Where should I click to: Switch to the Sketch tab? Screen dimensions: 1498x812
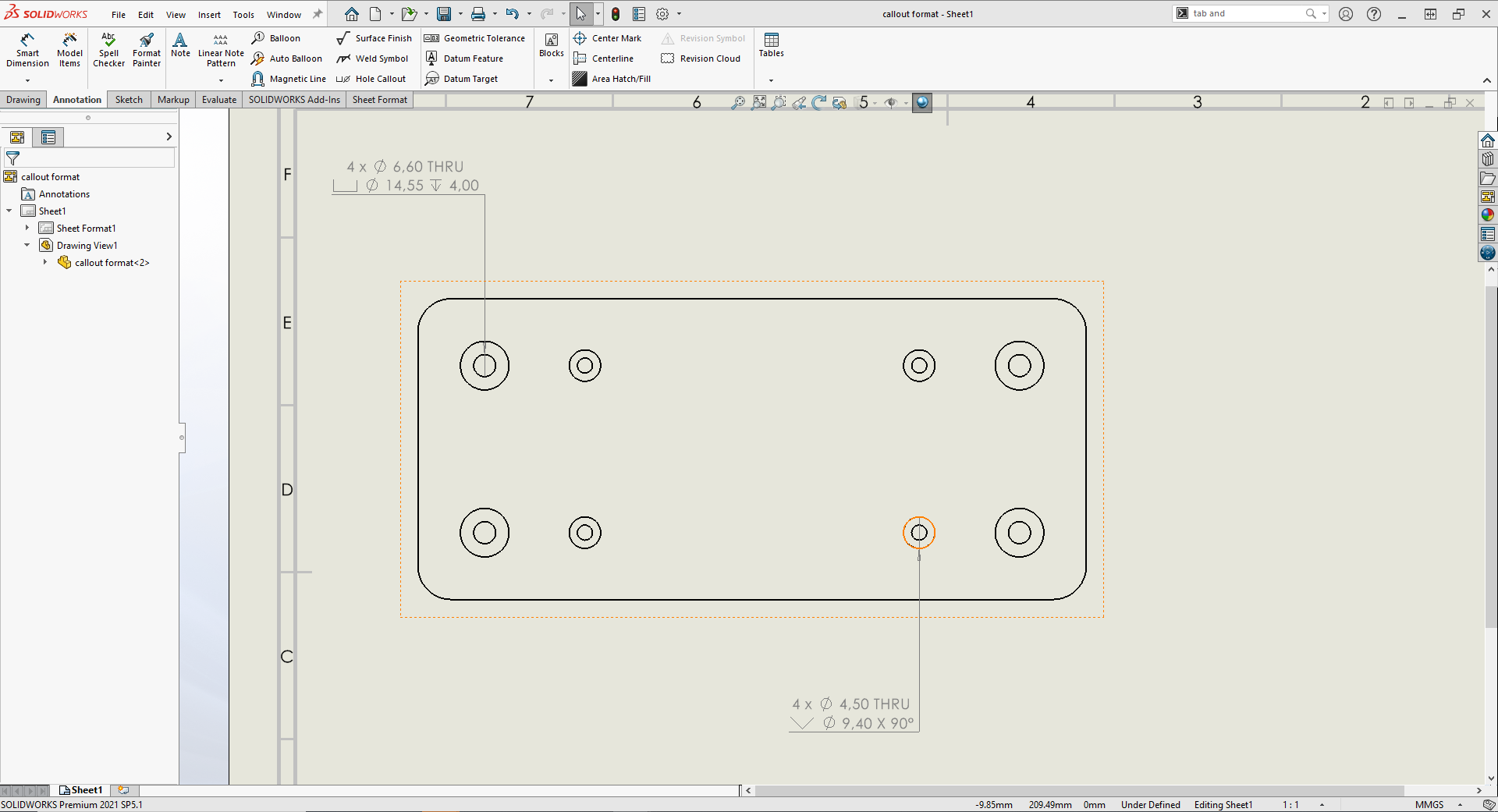(129, 100)
